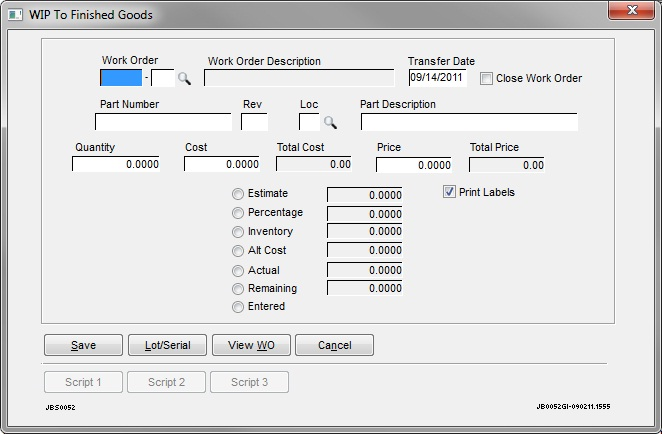Image resolution: width=662 pixels, height=434 pixels.
Task: Click the window icon in the title bar
Action: (15, 14)
